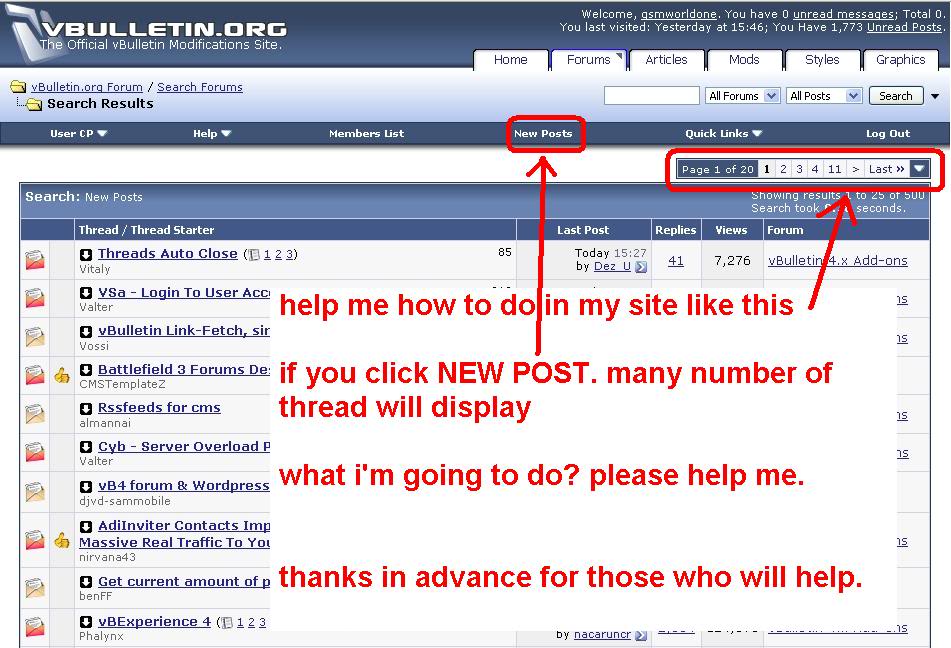951x648 pixels.
Task: Click the envelope icon in the Rssfeeds for cms row
Action: click(35, 414)
